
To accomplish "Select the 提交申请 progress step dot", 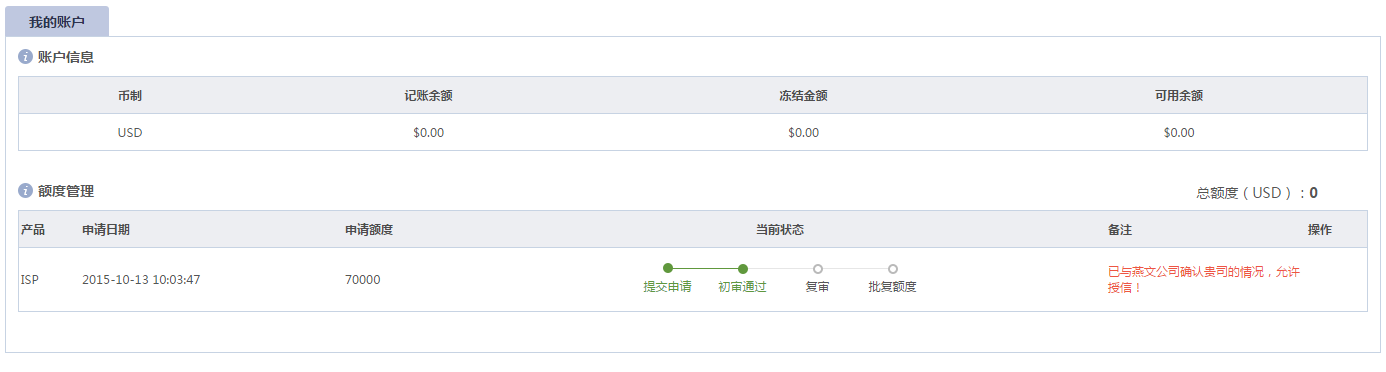I will [x=668, y=268].
